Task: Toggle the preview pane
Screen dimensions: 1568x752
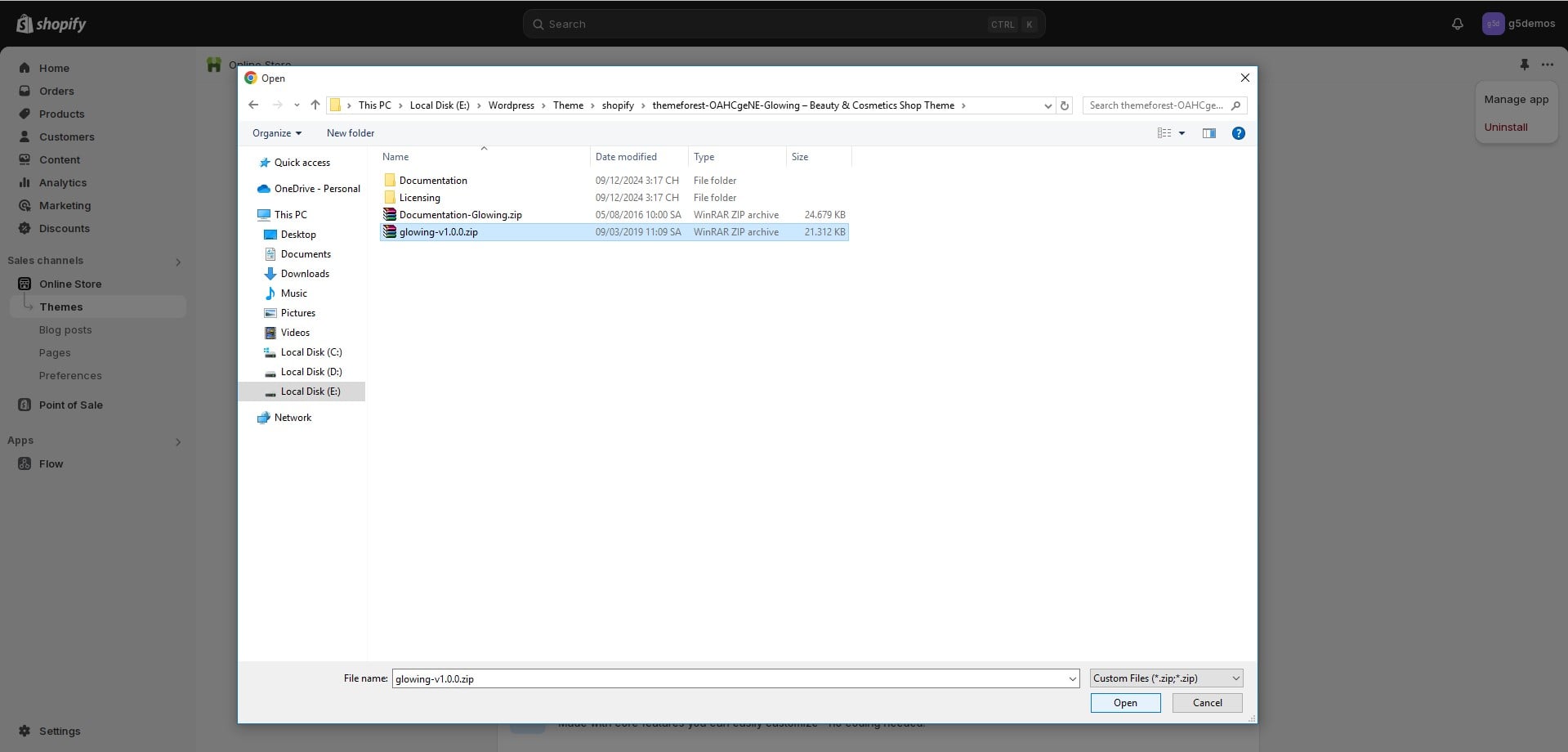Action: (1209, 133)
